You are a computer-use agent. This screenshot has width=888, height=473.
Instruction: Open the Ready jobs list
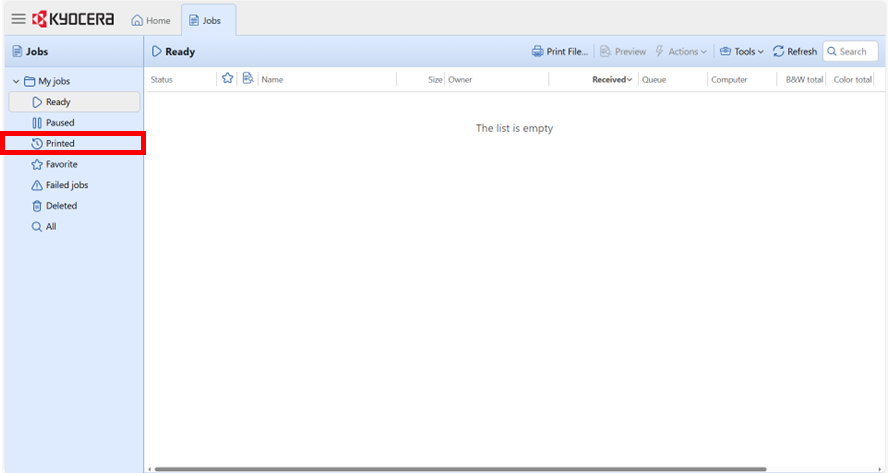pyautogui.click(x=74, y=102)
